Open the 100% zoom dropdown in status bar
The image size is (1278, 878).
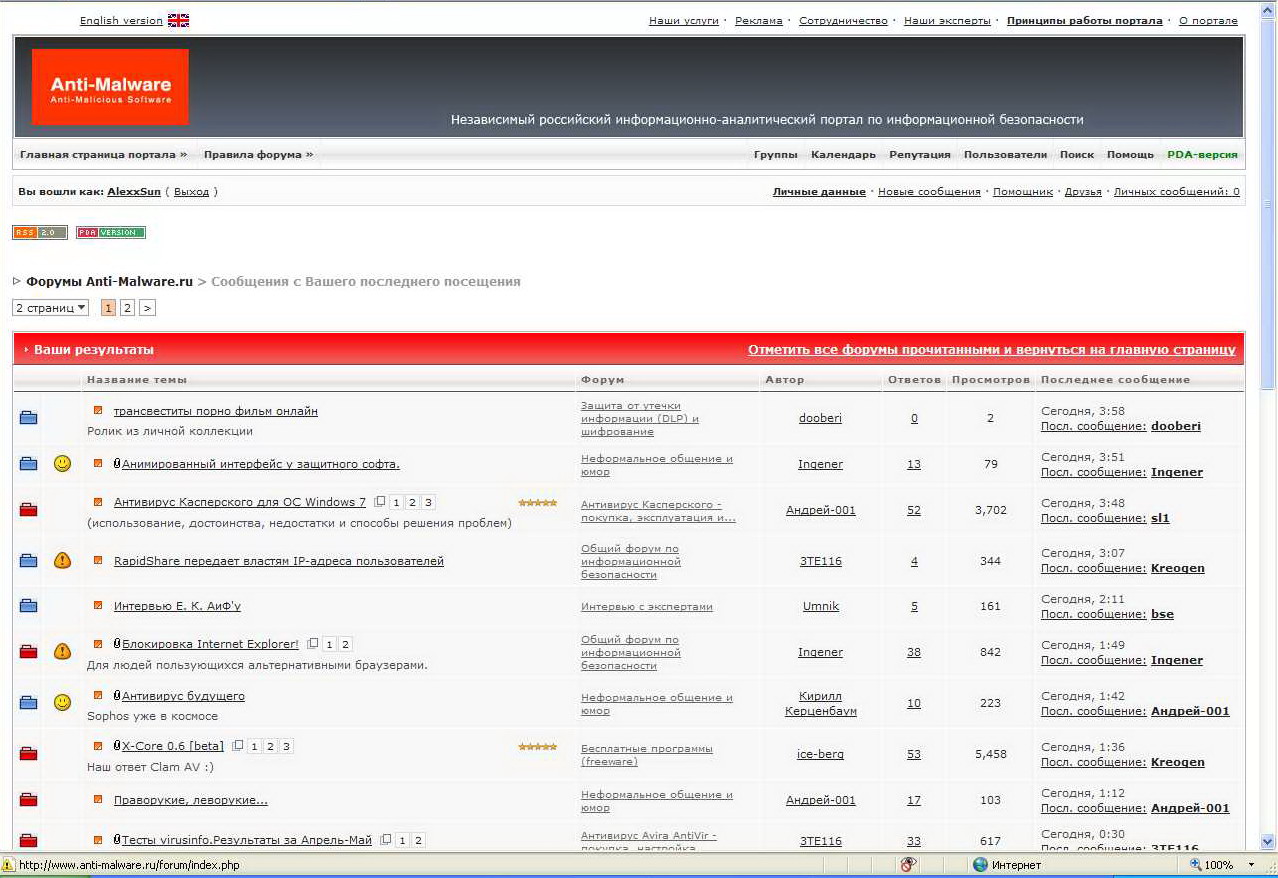point(1251,865)
